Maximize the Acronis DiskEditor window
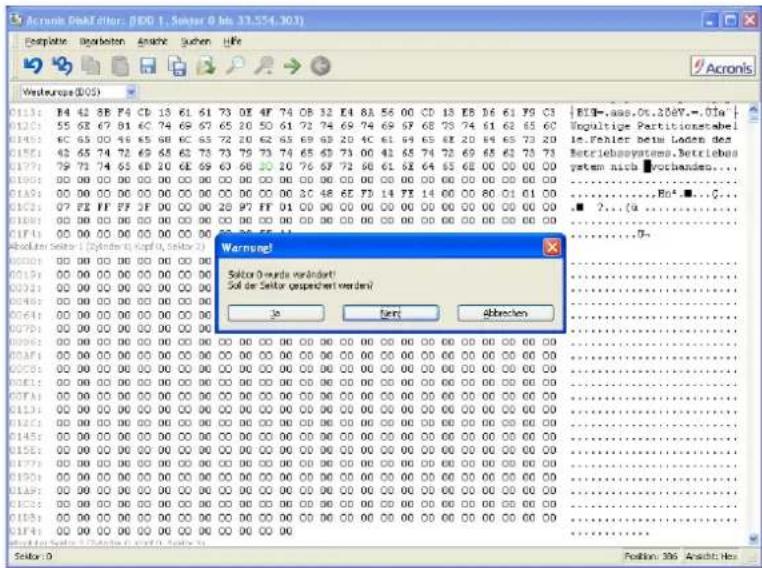This screenshot has height=568, width=762. [730, 20]
